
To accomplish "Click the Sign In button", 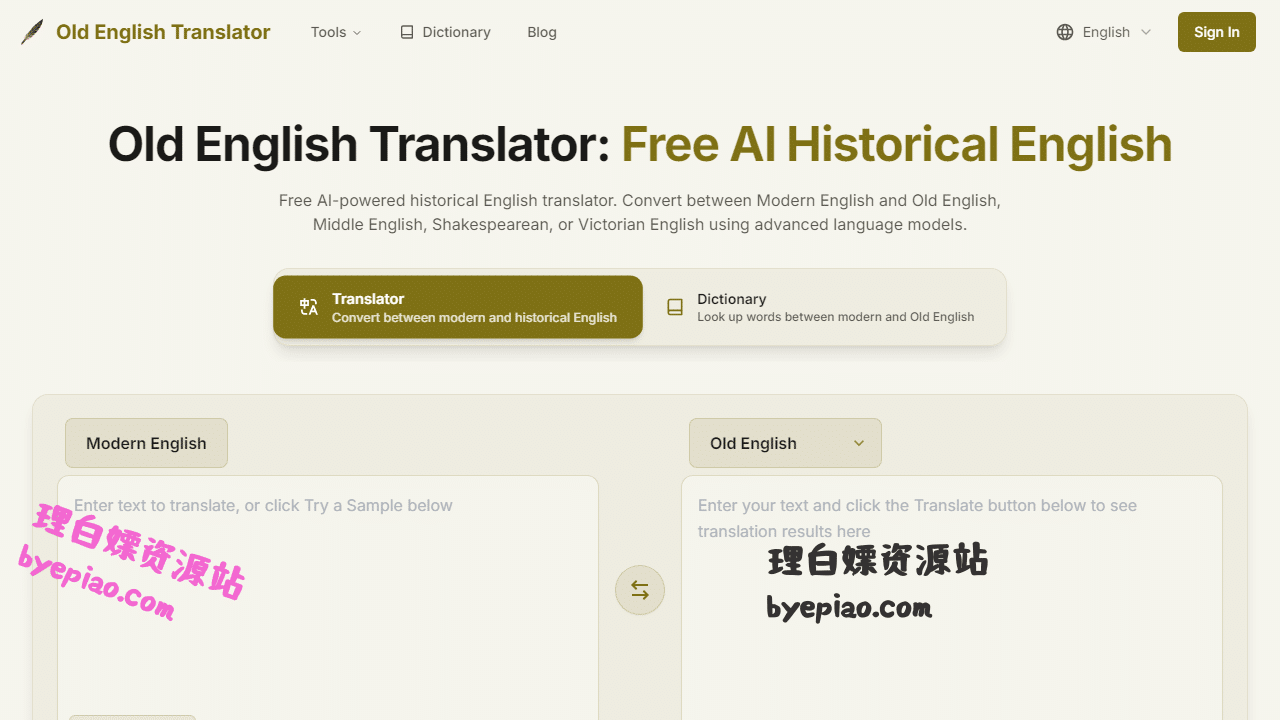I will (1216, 32).
